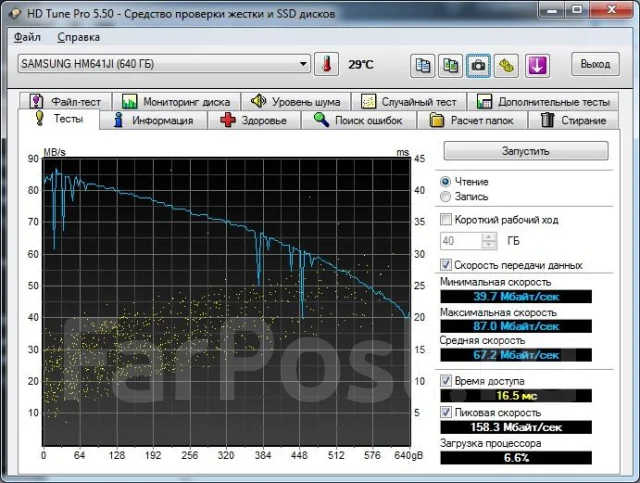This screenshot has height=483, width=640.
Task: Switch to the Дополнительные тесты tab
Action: (543, 101)
